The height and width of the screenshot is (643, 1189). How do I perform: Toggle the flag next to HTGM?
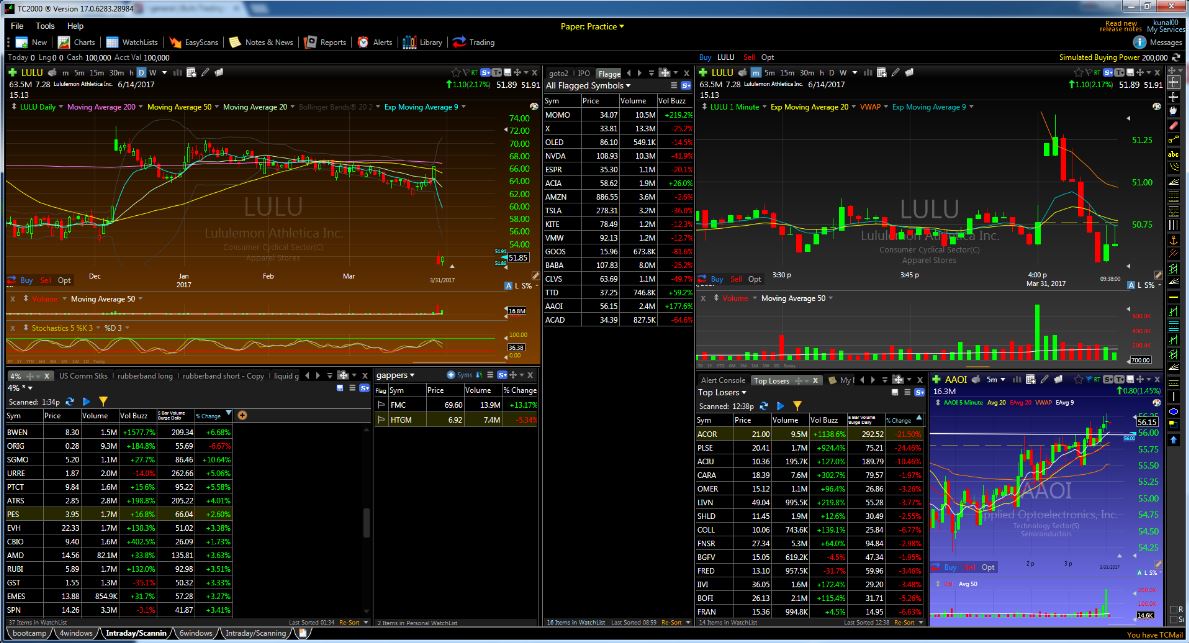point(381,419)
